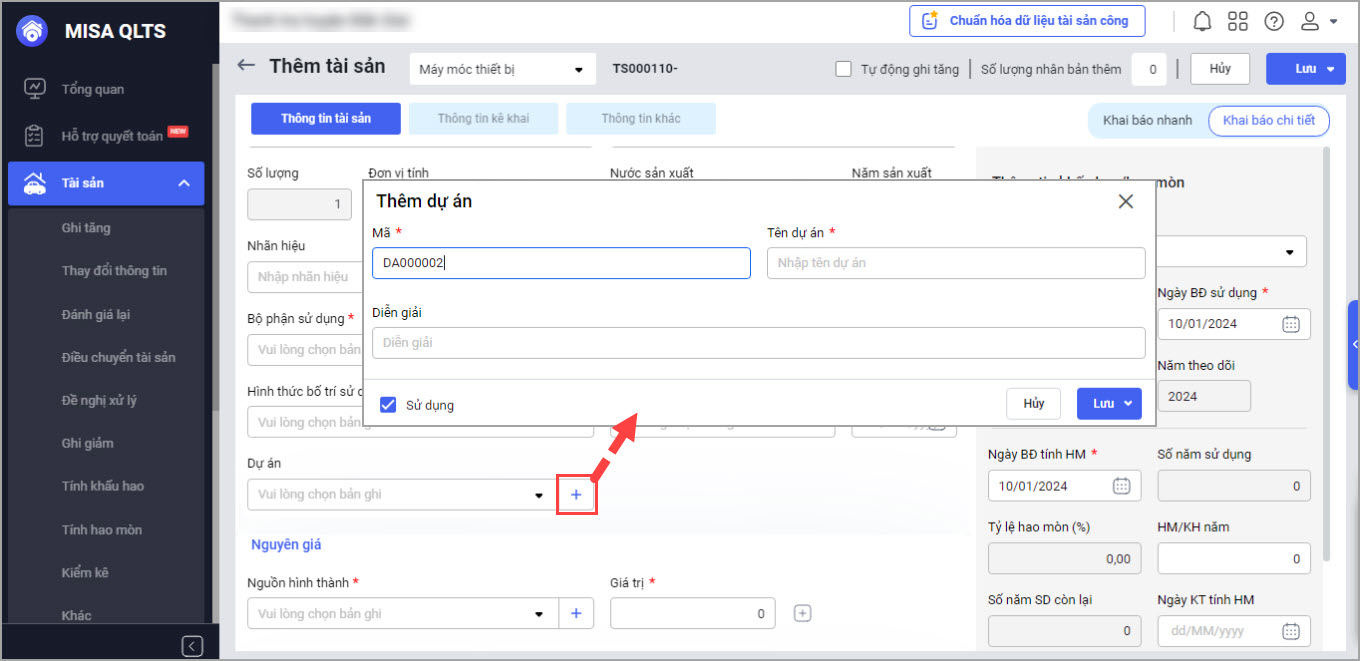Open the Máy móc thiết bị dropdown
The width and height of the screenshot is (1360, 661).
502,69
